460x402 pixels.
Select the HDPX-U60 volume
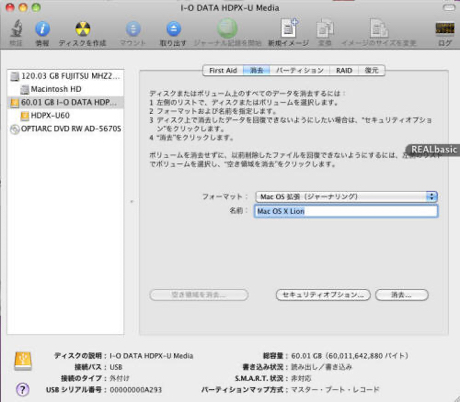[x=65, y=115]
